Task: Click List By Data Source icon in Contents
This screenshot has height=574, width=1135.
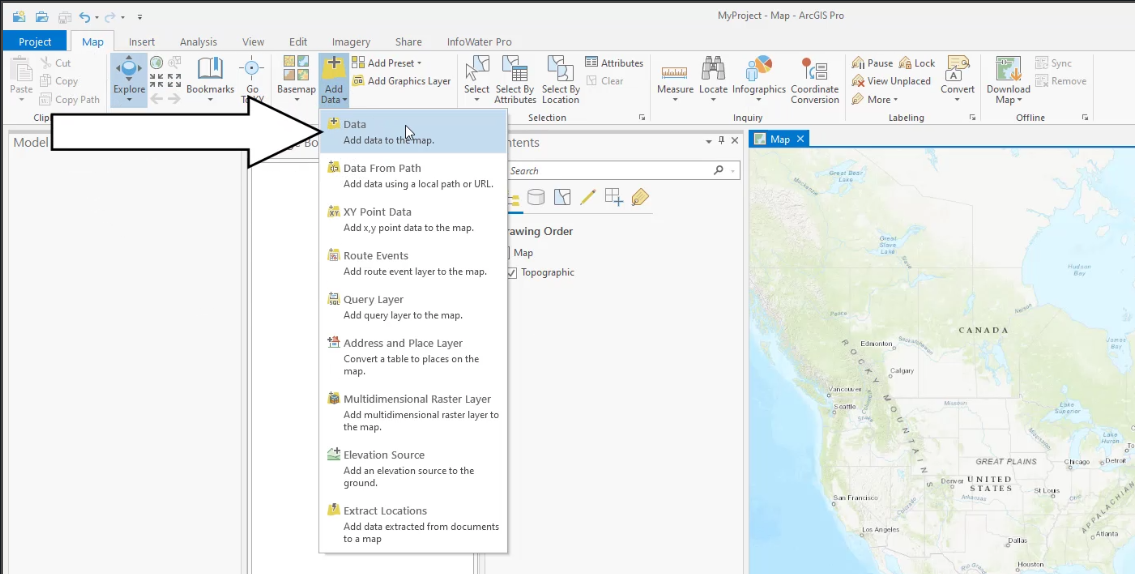Action: point(536,197)
